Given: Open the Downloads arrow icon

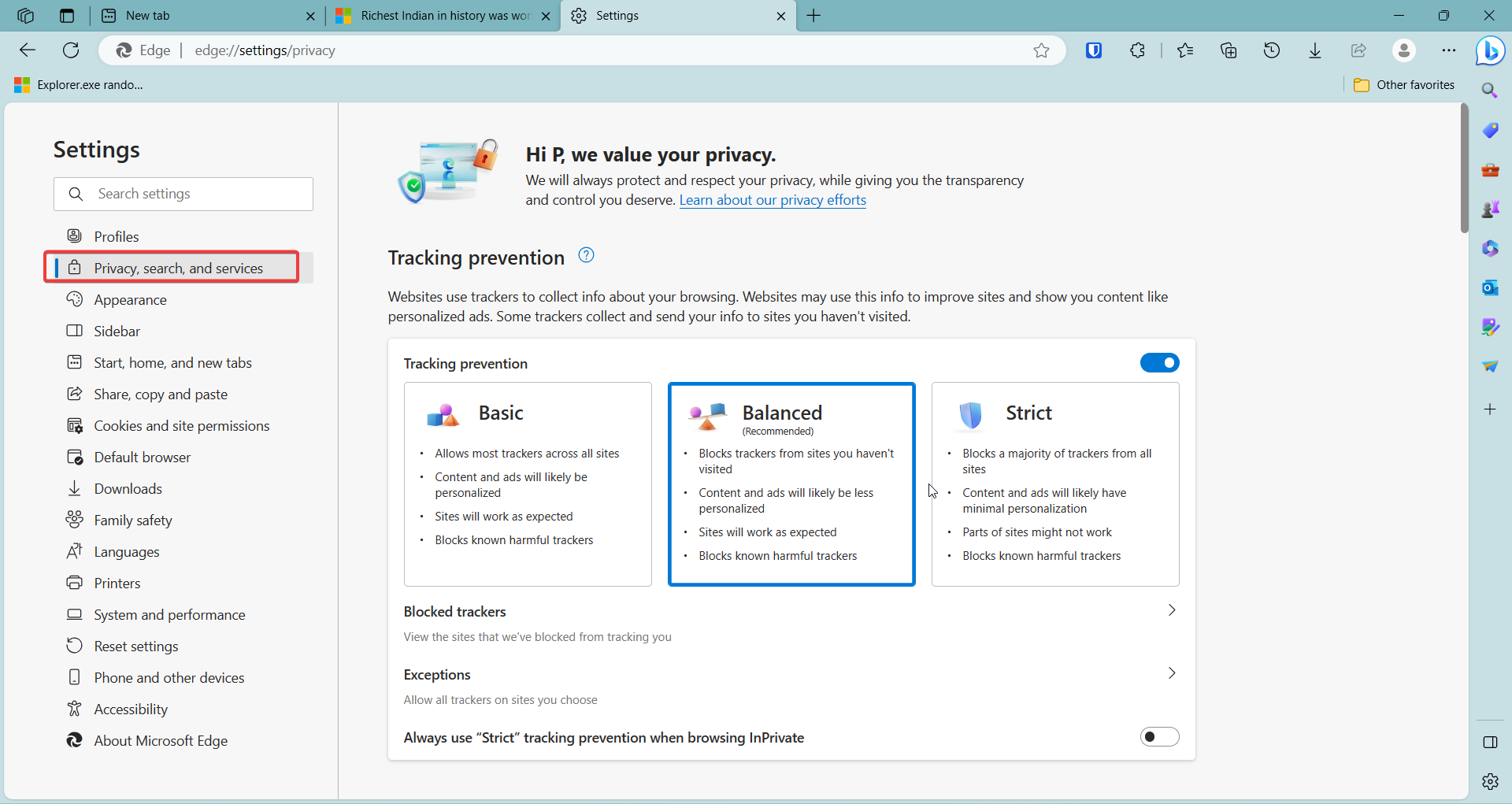Looking at the screenshot, I should tap(1315, 50).
